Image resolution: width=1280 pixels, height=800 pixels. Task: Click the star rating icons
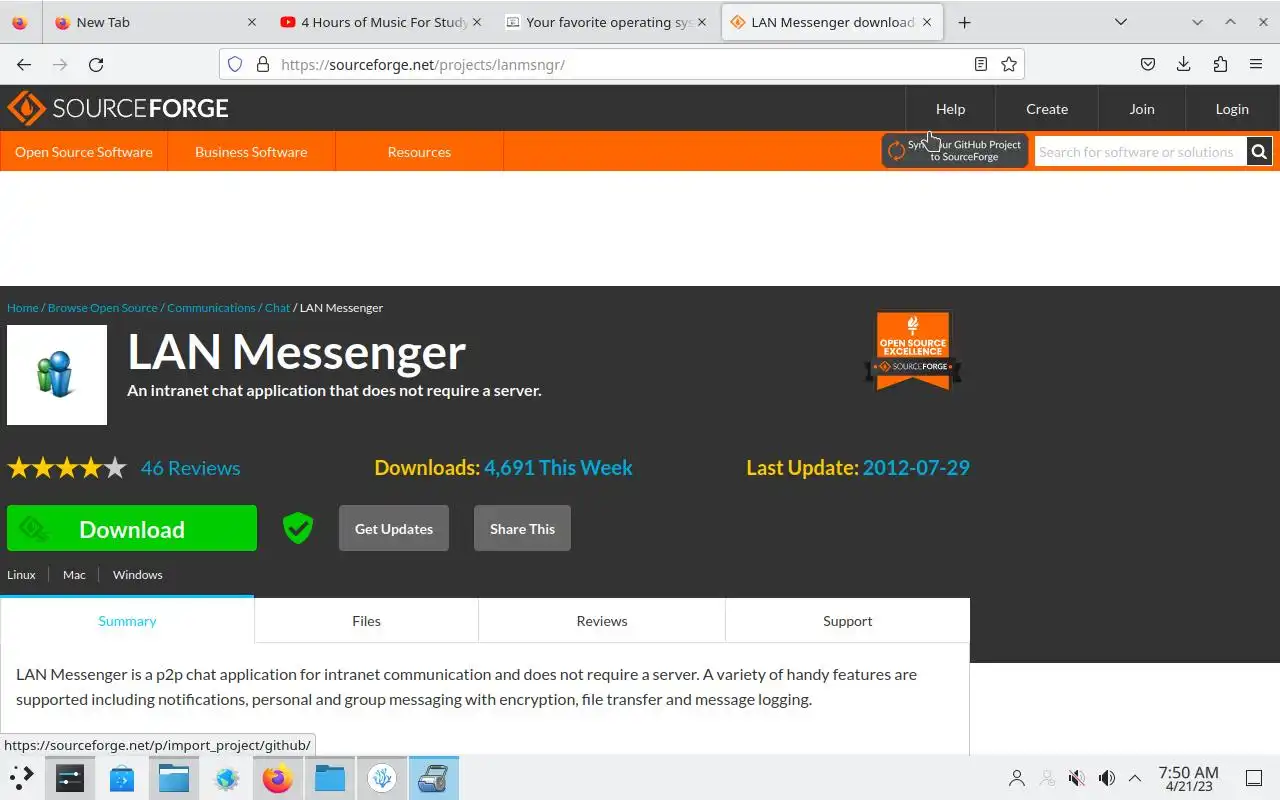tap(67, 468)
